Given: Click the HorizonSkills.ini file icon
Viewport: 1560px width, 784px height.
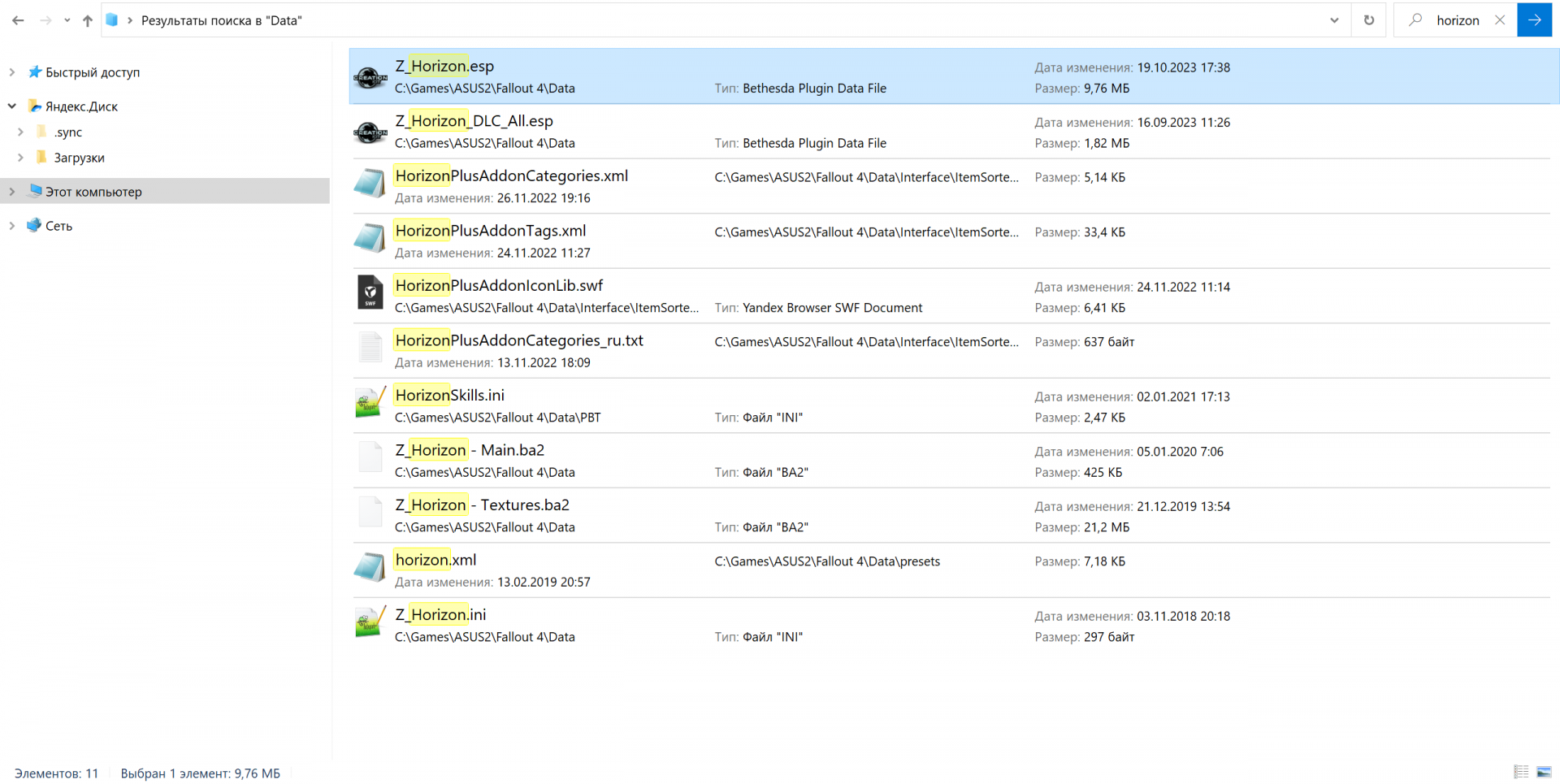Looking at the screenshot, I should 370,403.
